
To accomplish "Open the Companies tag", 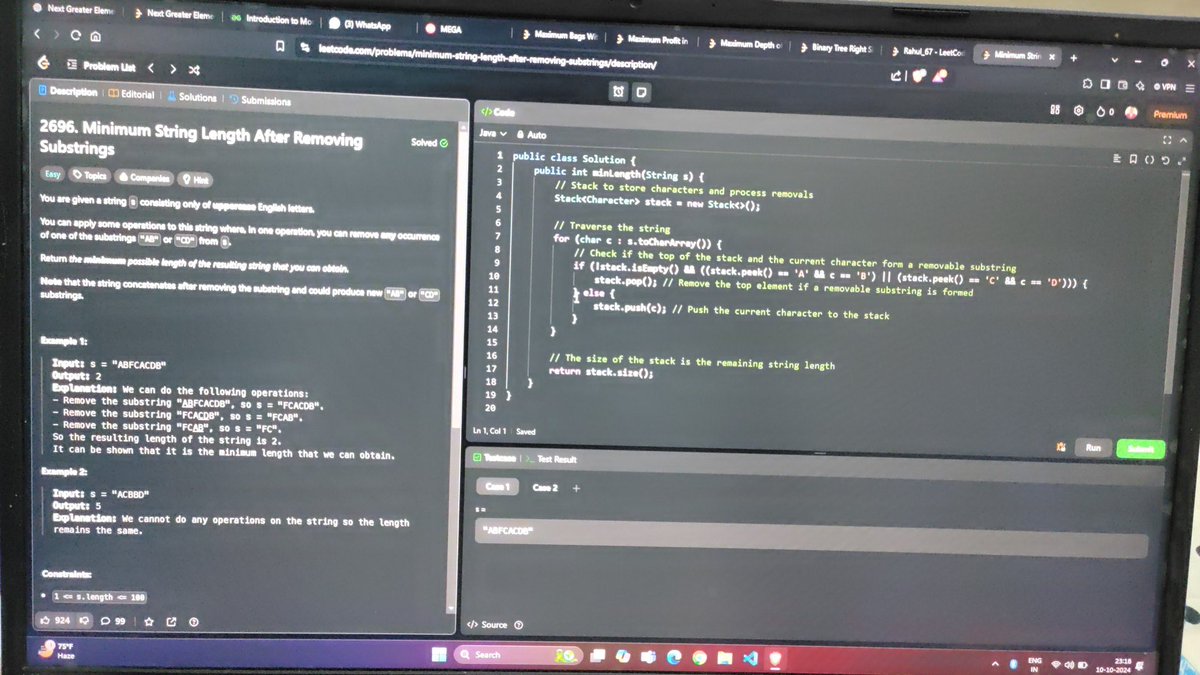I will pos(143,177).
